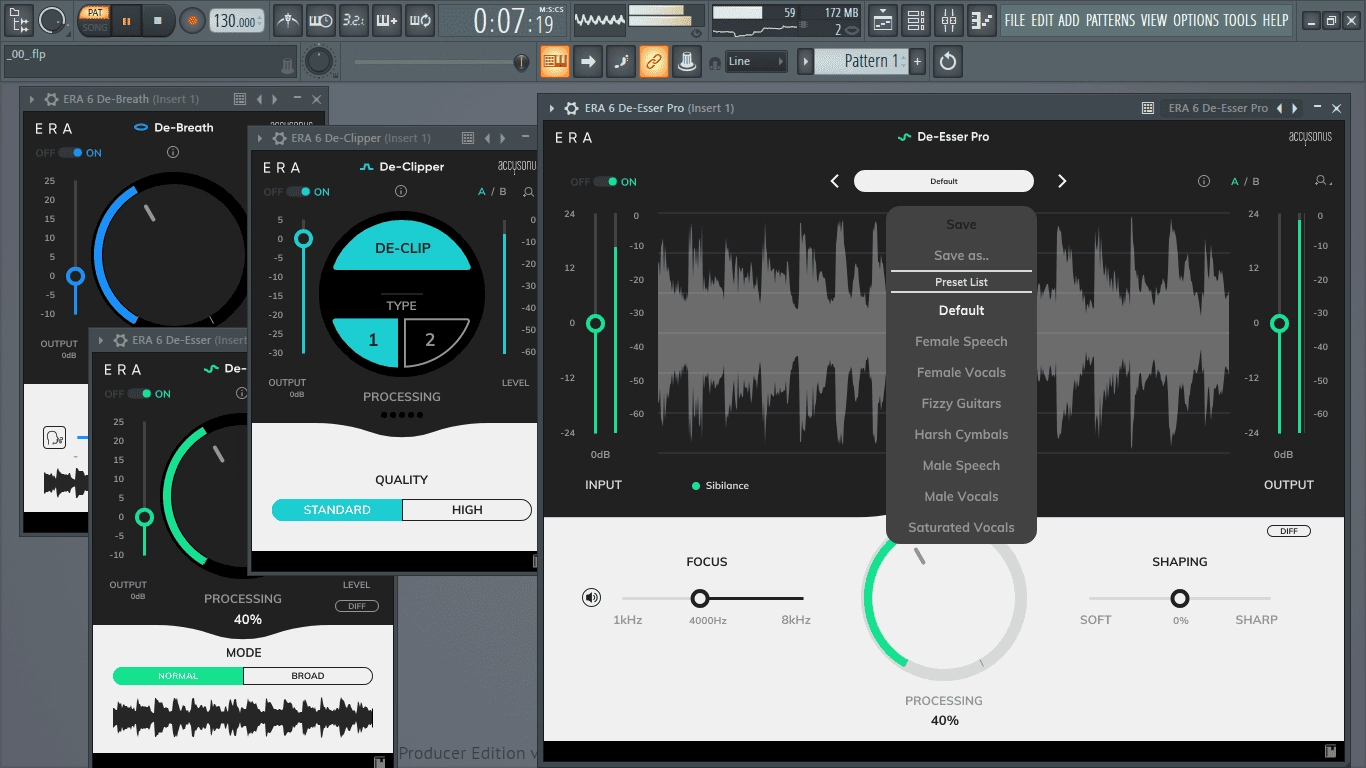Viewport: 1366px width, 768px height.
Task: Open the Pattern 1 selector
Action: [862, 61]
